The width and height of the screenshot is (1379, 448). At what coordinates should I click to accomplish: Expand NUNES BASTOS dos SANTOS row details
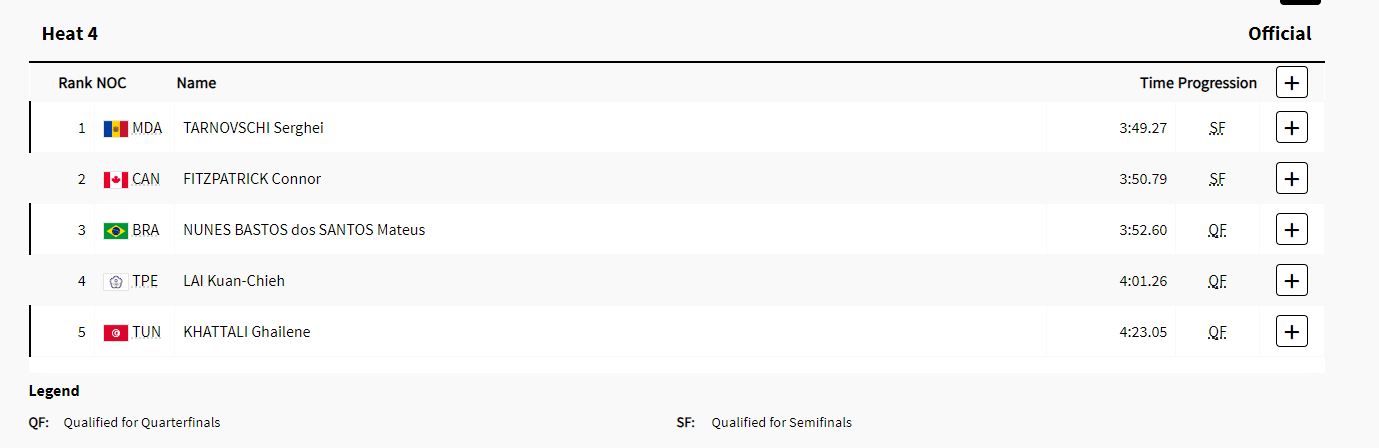[1292, 230]
